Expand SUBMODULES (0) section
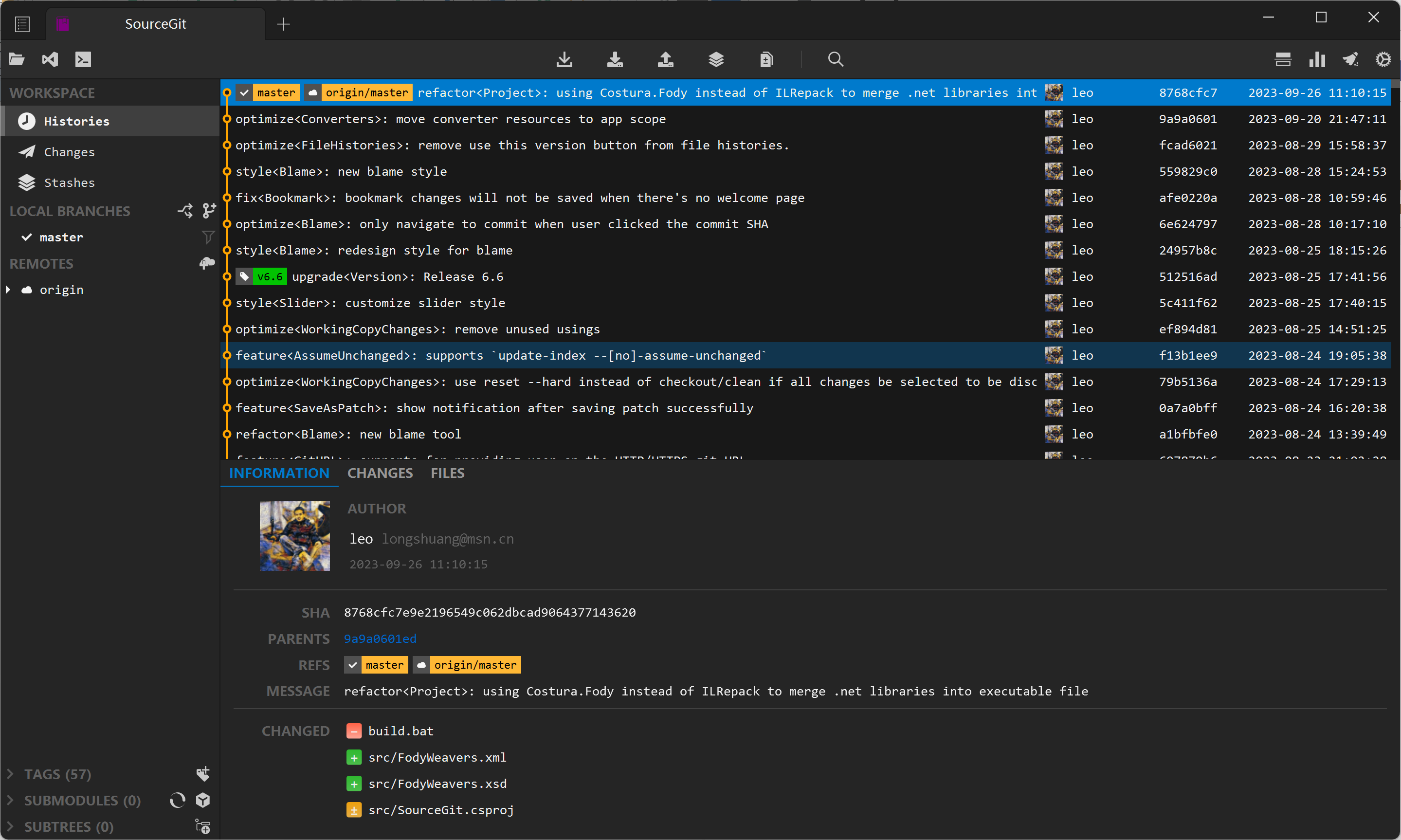 [x=10, y=800]
